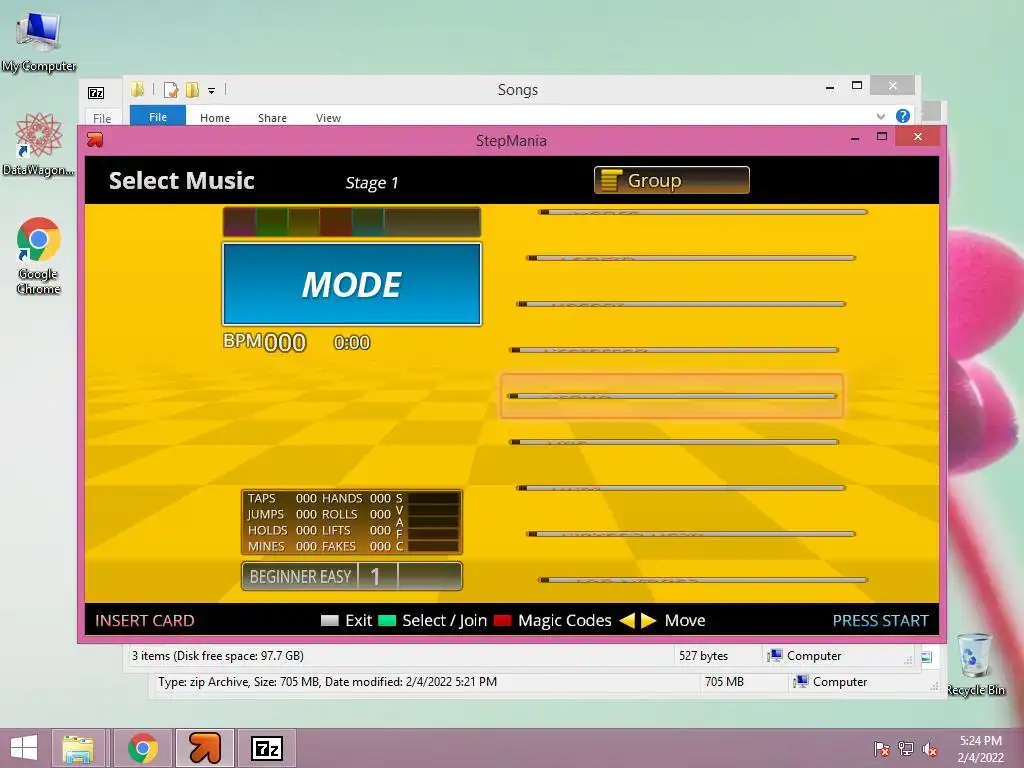Click the red swatch above MODE banner
This screenshot has height=768, width=1024.
point(336,222)
